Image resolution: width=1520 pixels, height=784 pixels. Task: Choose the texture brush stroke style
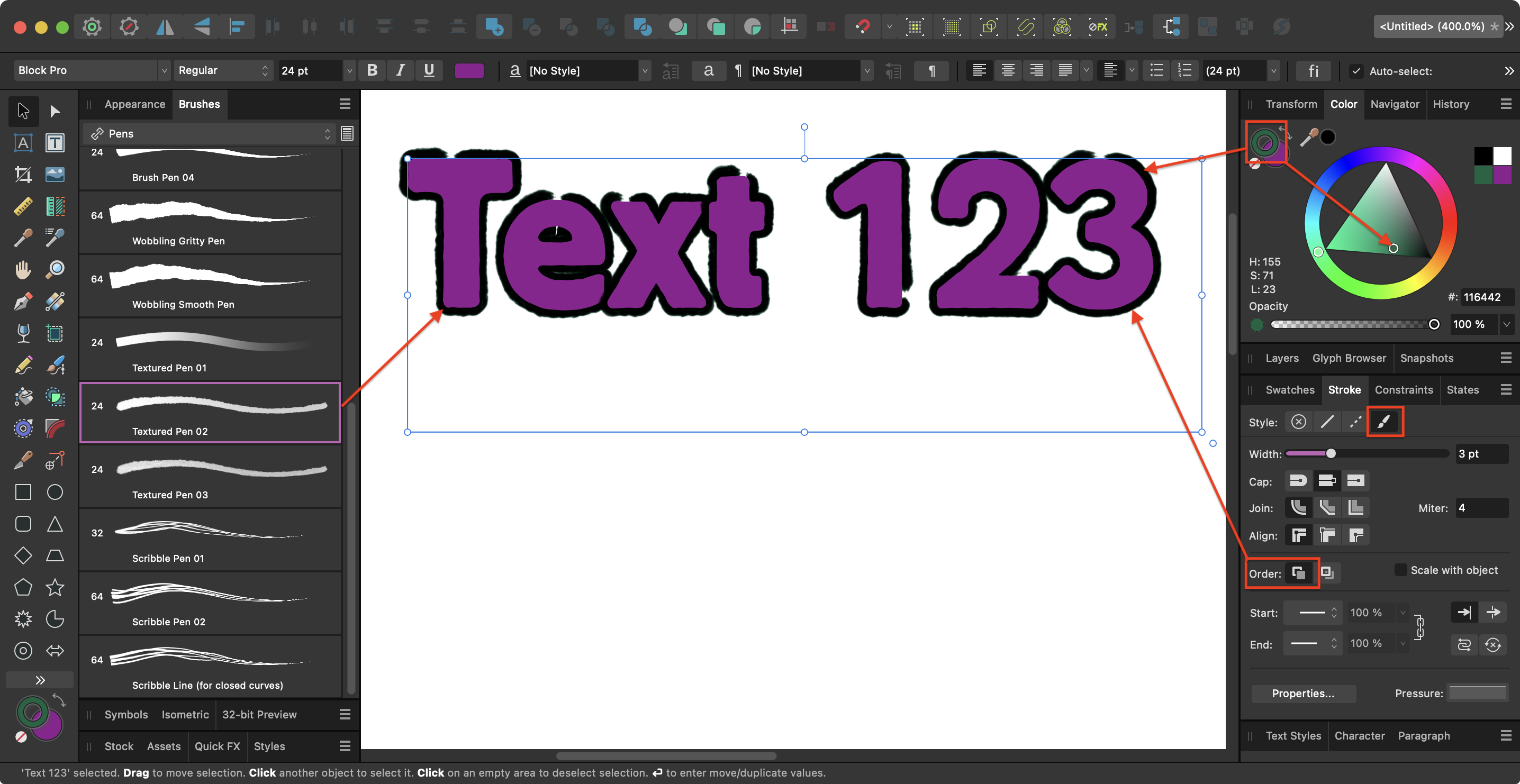point(1385,422)
